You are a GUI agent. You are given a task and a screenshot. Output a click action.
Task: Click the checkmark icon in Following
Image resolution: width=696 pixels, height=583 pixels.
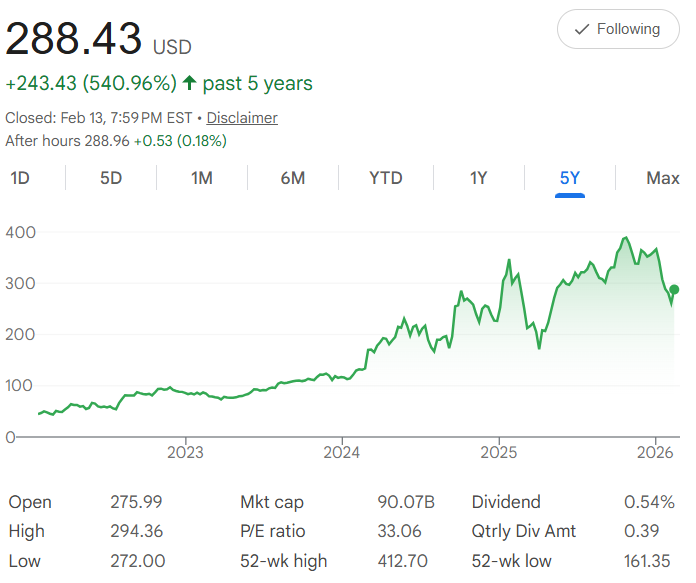[582, 30]
